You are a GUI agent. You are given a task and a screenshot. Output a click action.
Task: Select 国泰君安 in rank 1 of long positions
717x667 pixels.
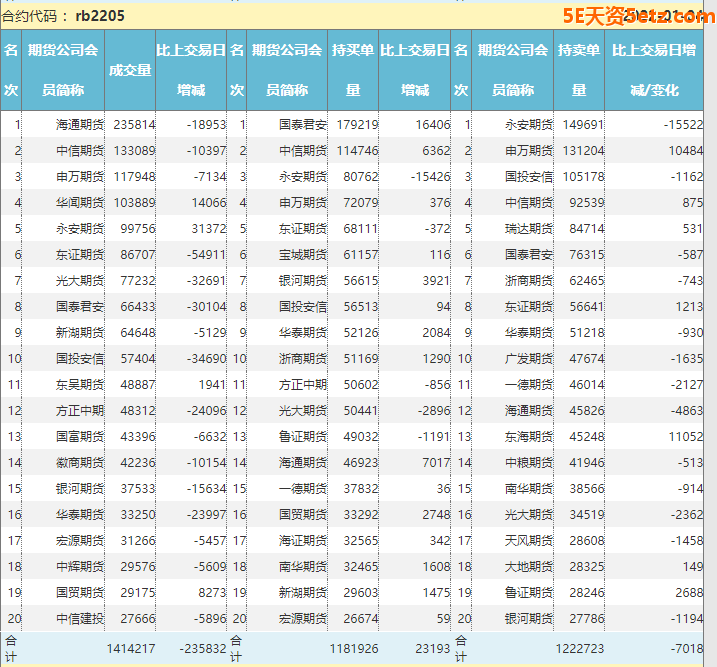tap(303, 125)
